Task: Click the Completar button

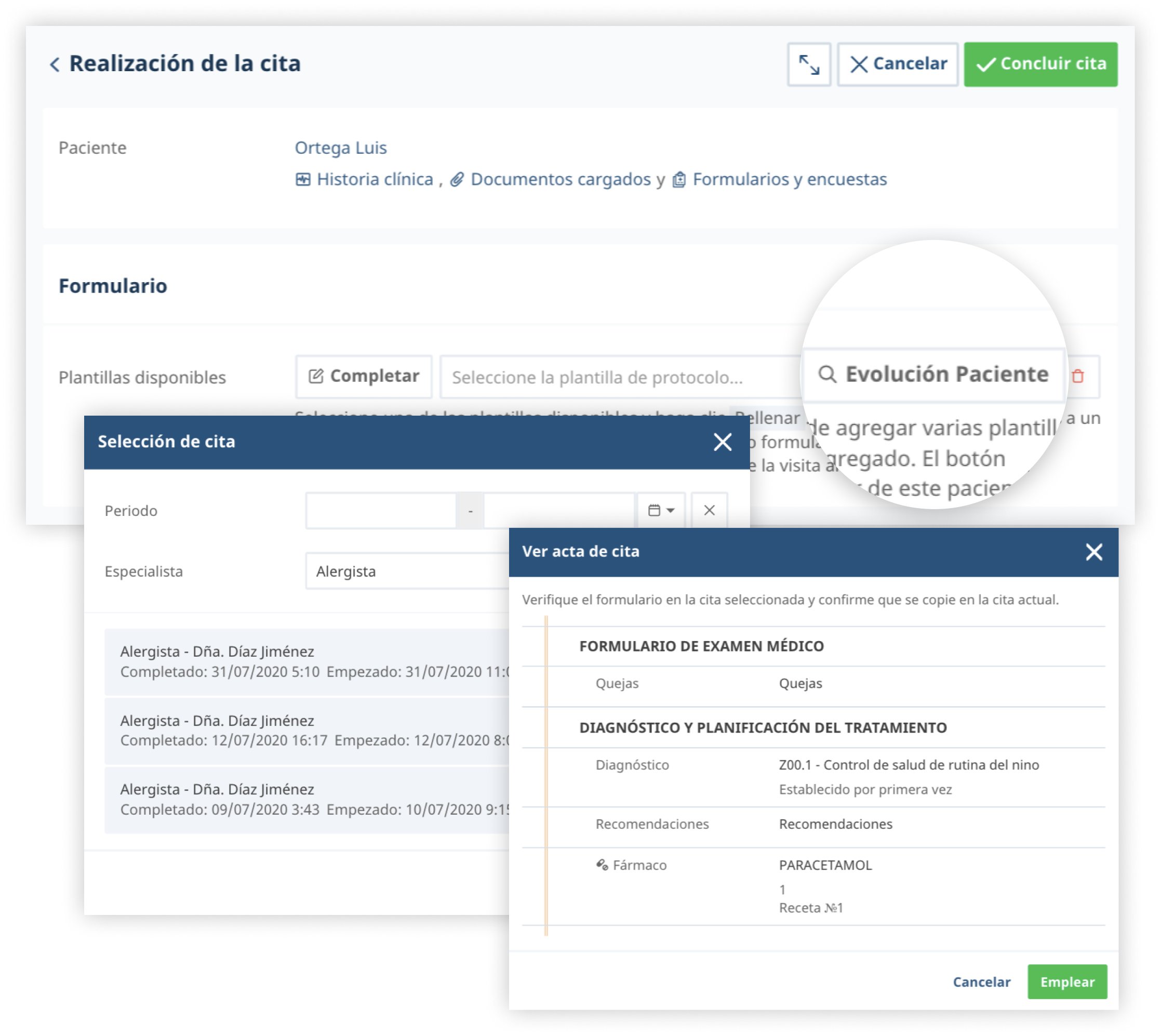Action: click(364, 376)
